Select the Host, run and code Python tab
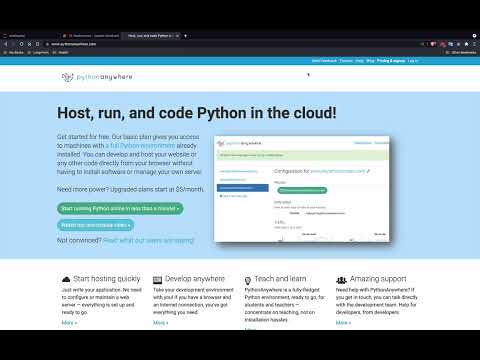Viewport: 480px width, 360px height. 151,36
